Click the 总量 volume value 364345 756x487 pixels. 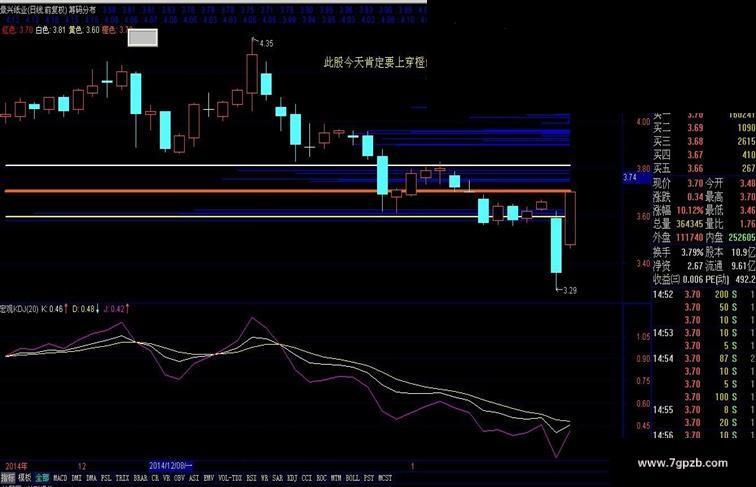[x=689, y=224]
